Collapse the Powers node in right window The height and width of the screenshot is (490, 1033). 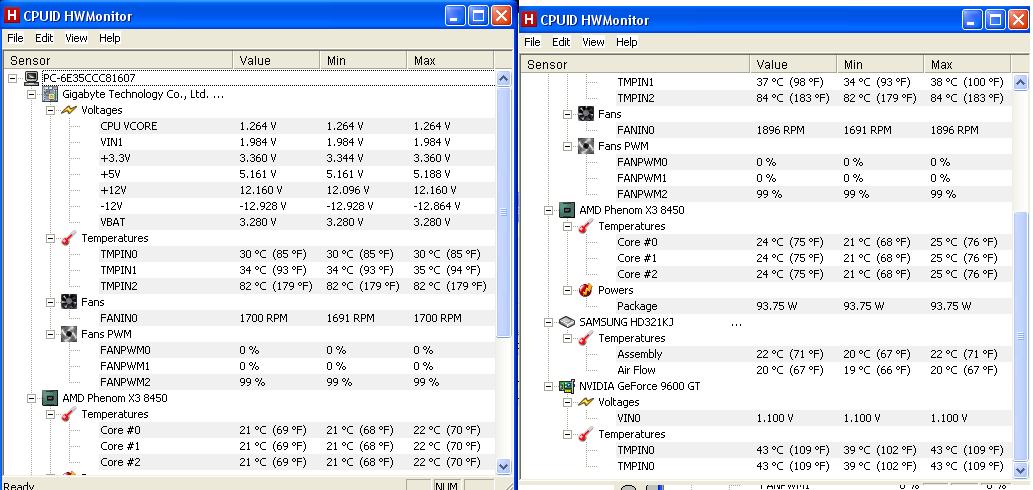pos(568,290)
